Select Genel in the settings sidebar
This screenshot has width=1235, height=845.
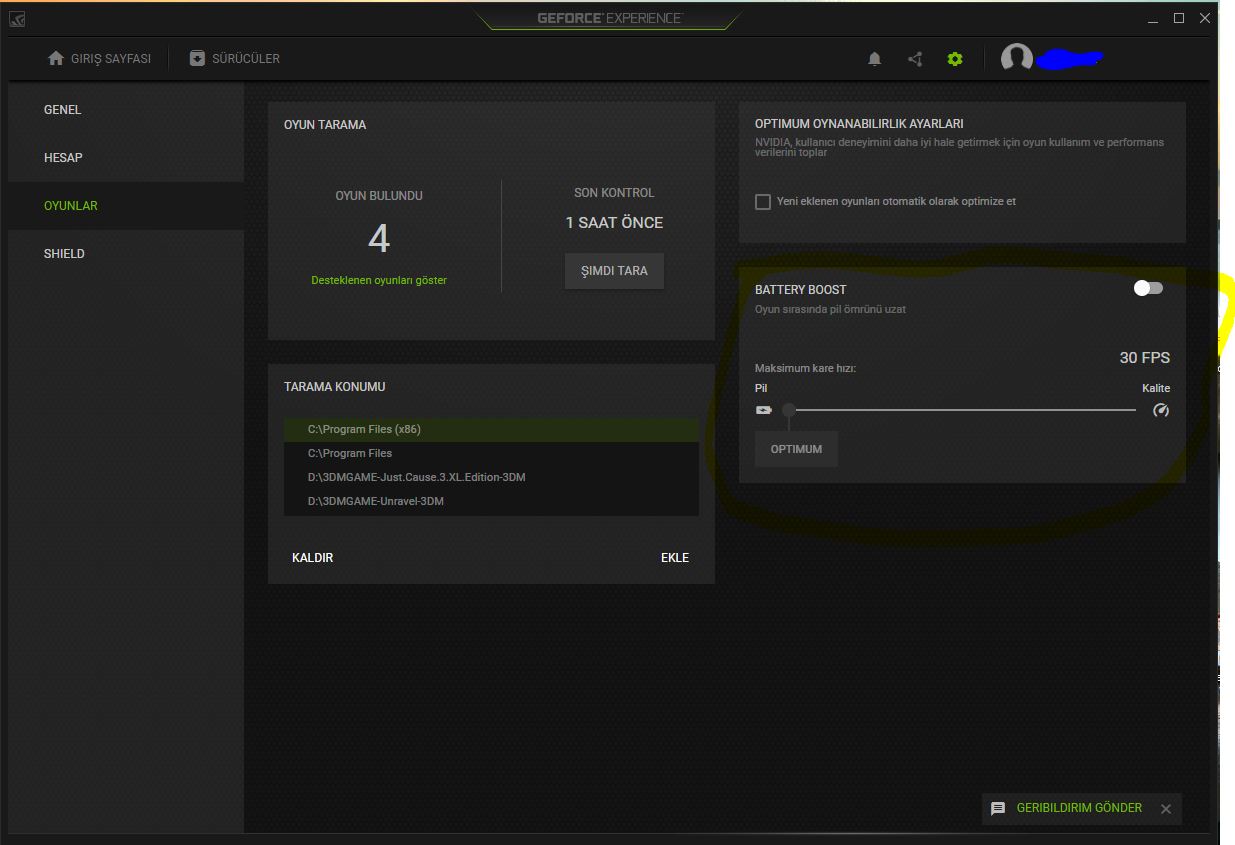[x=63, y=110]
